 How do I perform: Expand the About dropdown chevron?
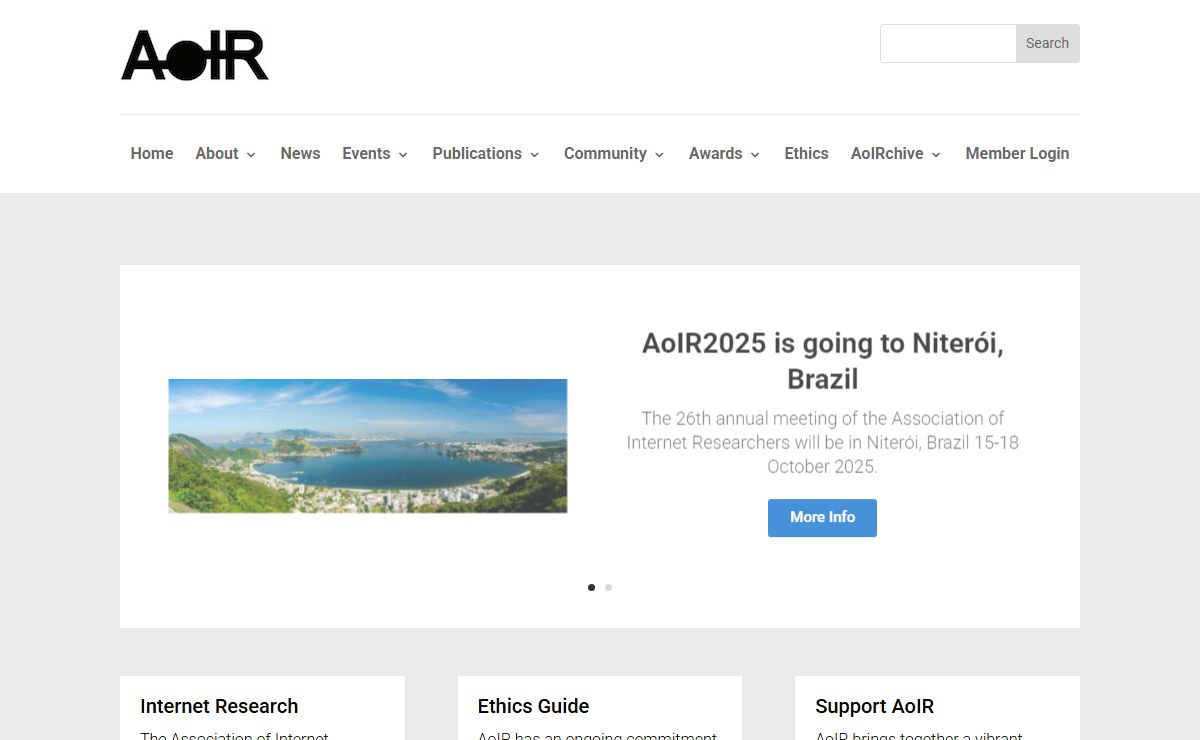[251, 154]
